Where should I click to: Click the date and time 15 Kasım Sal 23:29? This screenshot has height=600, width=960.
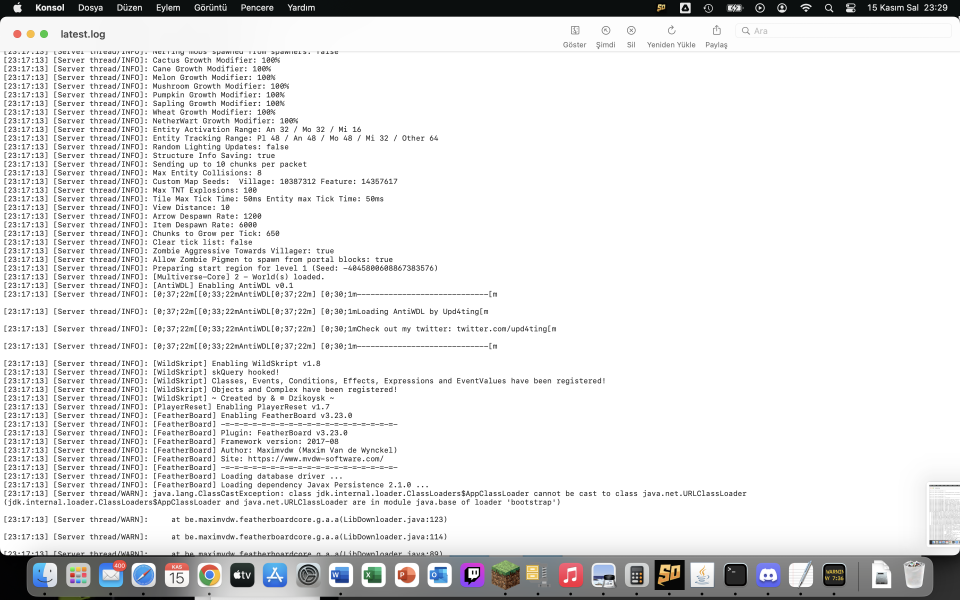(x=907, y=8)
